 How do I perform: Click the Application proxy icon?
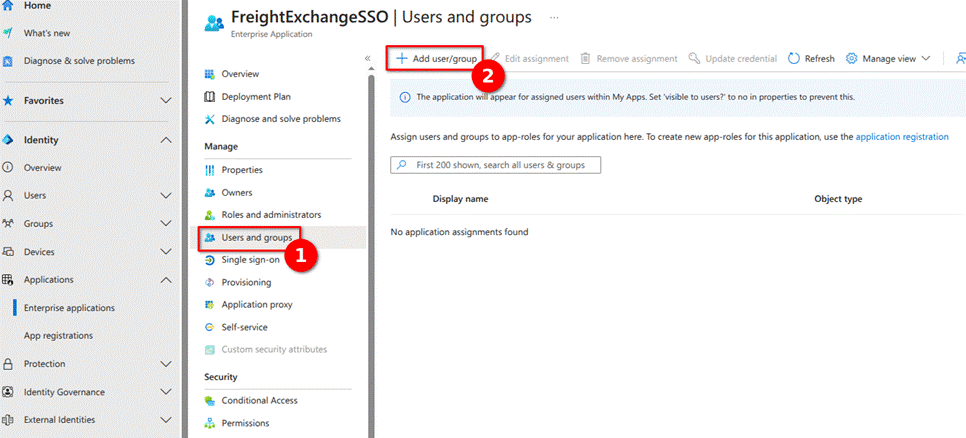[x=209, y=305]
